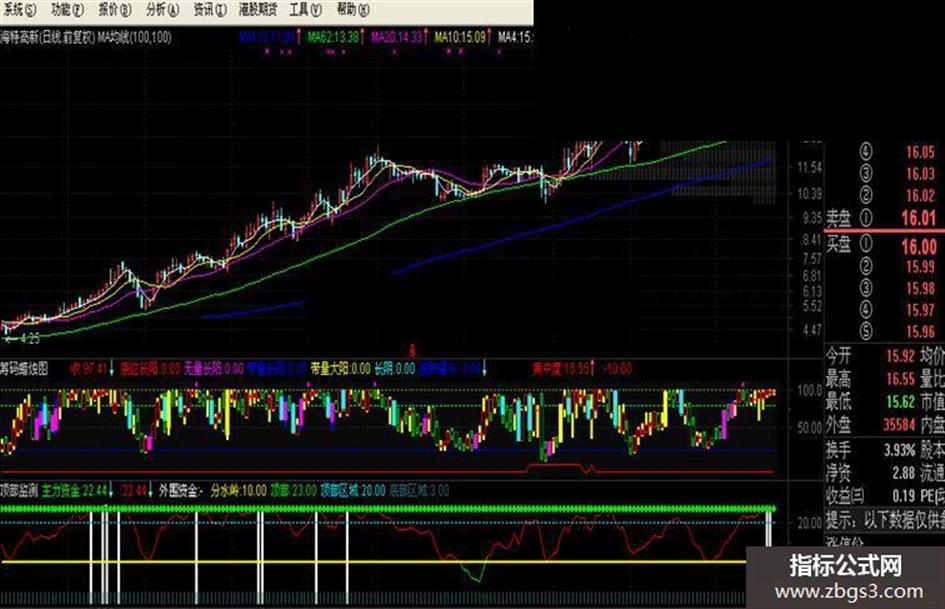This screenshot has height=609, width=945.
Task: Click the 集中度:15.55 indicator label
Action: 560,368
